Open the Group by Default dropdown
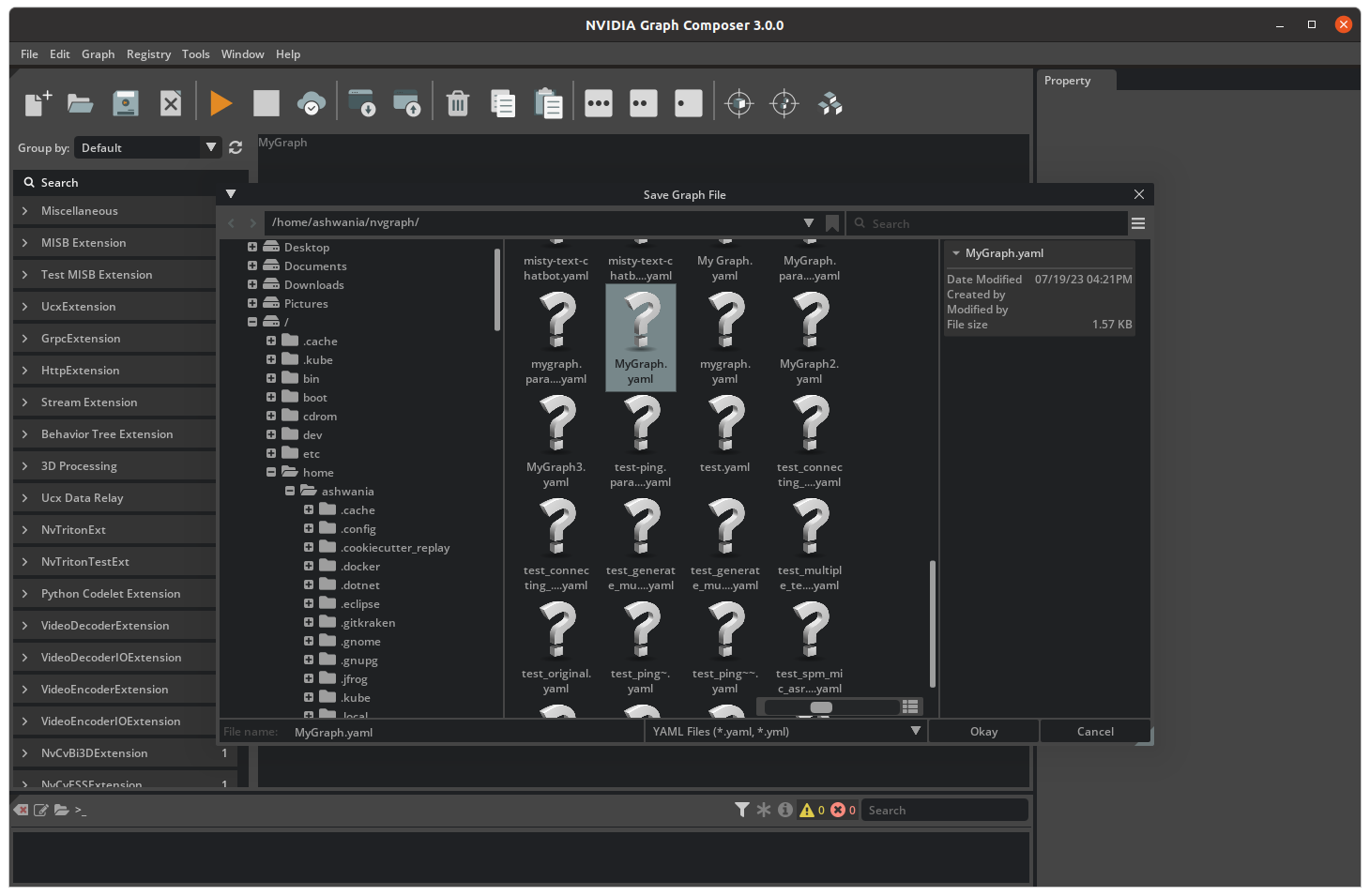 [x=147, y=147]
